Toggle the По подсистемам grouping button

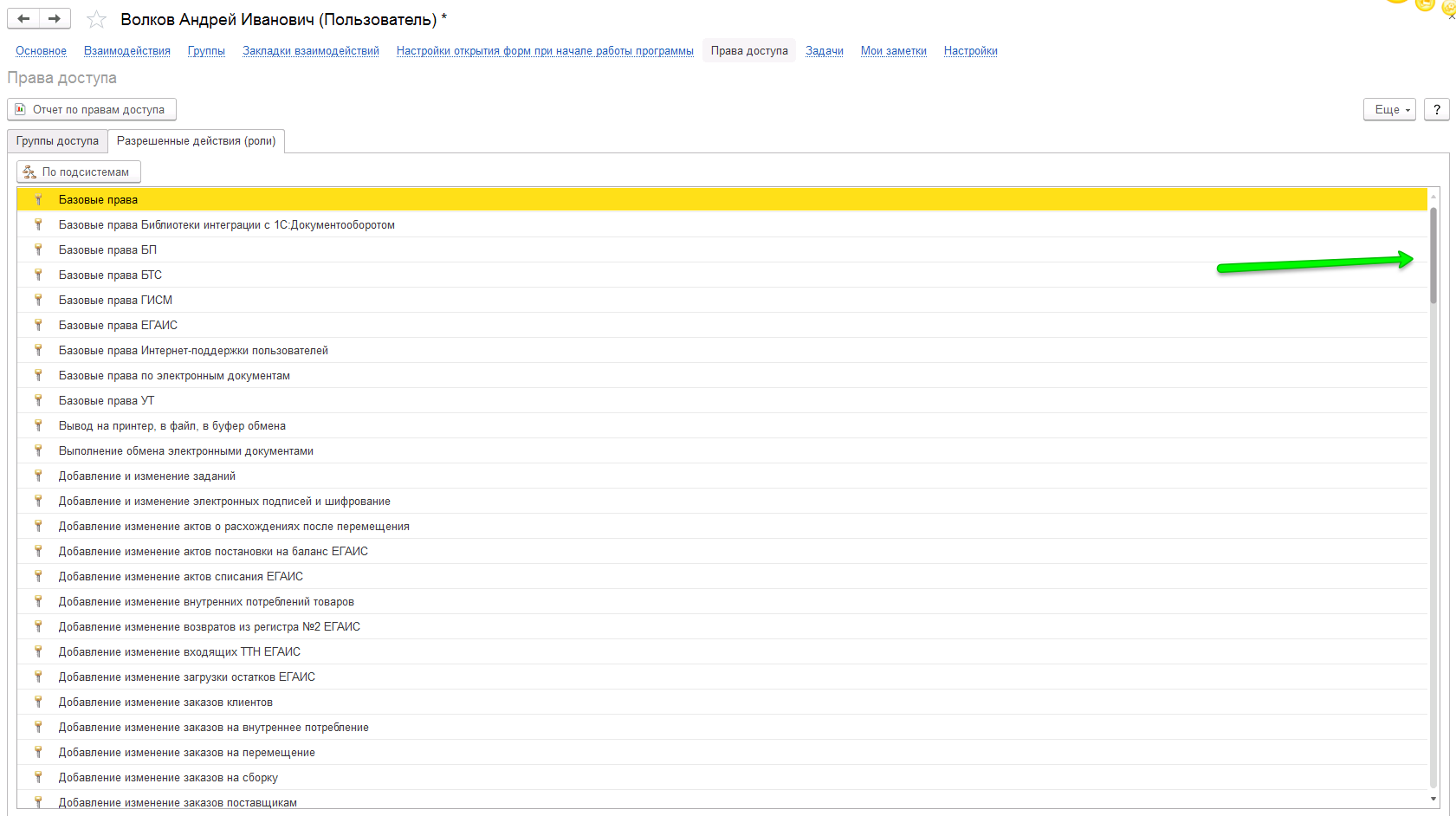[79, 172]
